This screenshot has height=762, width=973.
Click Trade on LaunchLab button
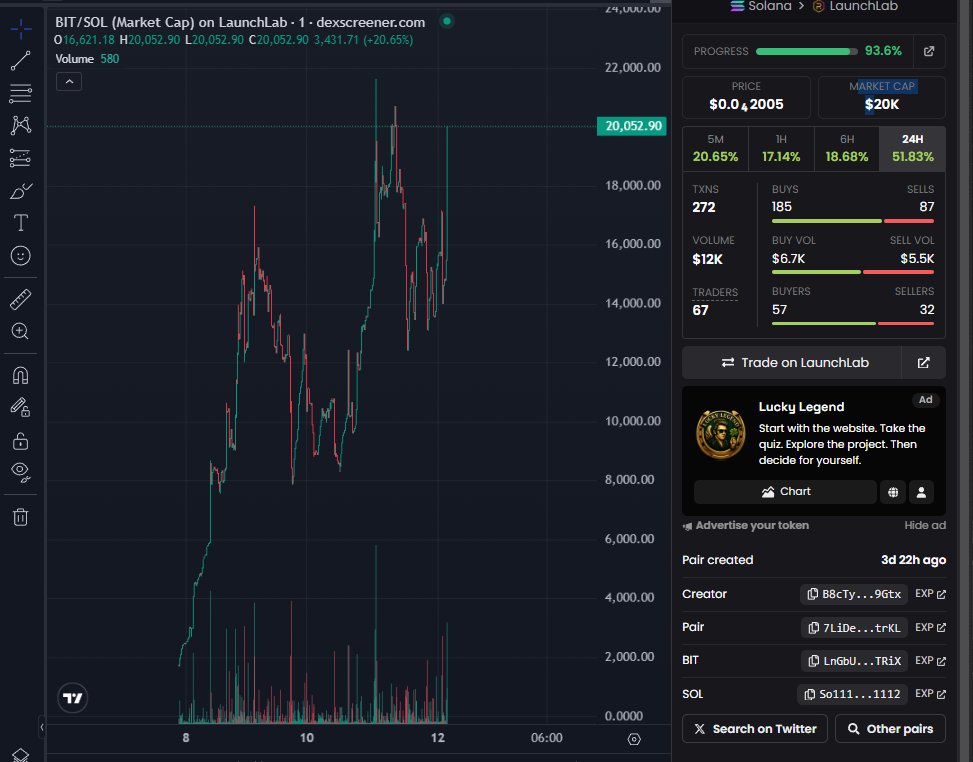[x=792, y=362]
